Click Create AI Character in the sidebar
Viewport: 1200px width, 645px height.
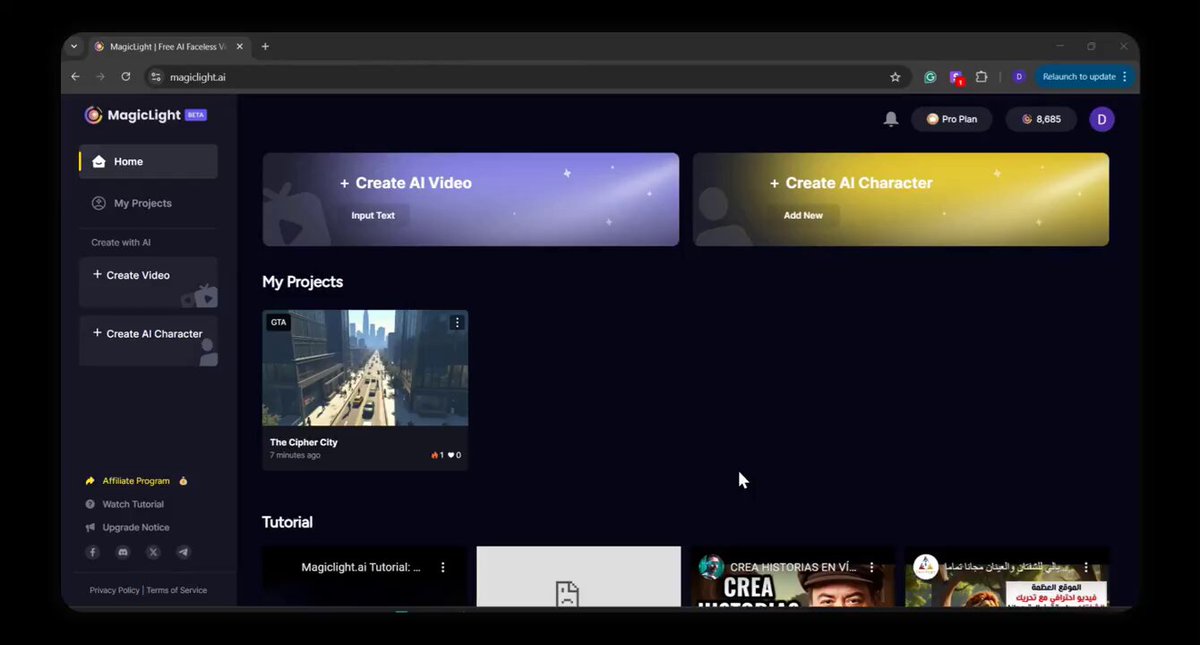[148, 341]
